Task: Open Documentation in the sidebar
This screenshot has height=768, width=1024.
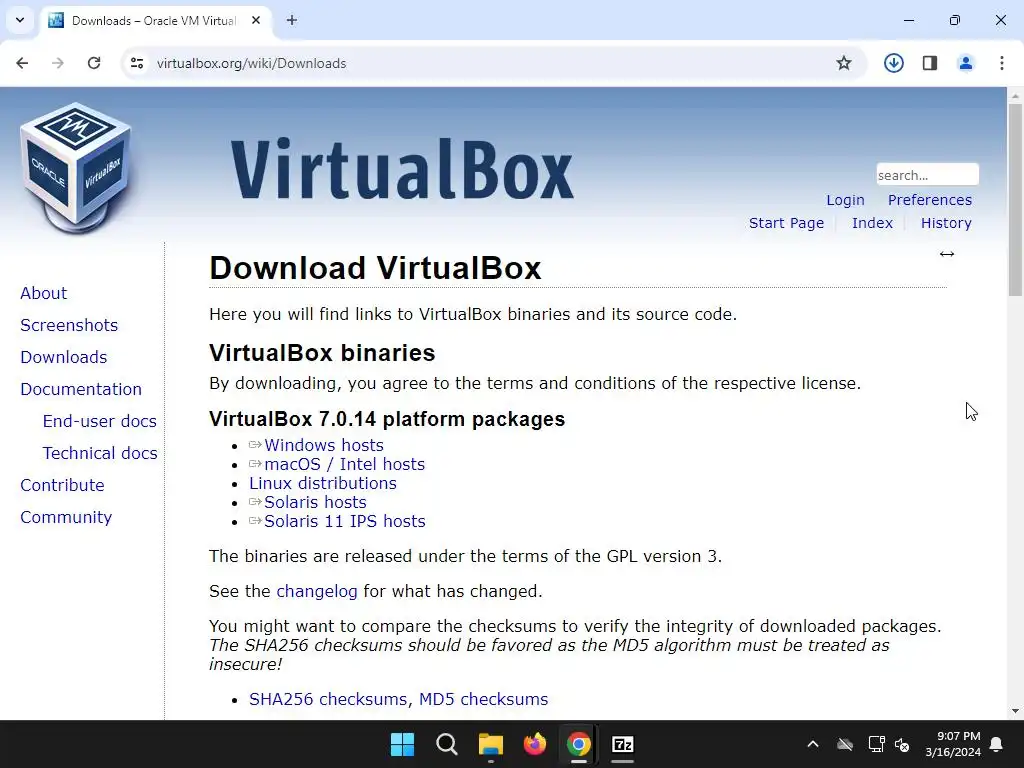Action: tap(81, 389)
